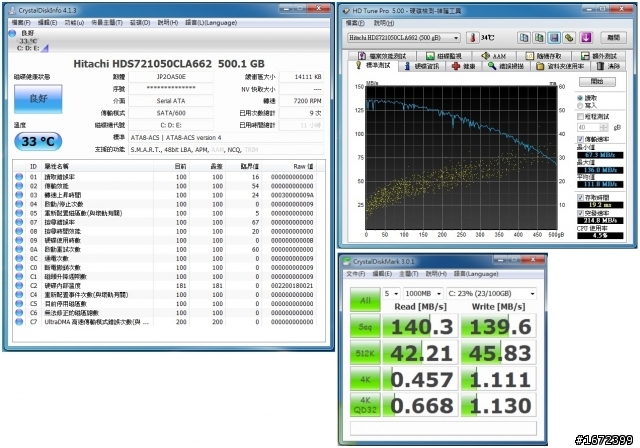Screen dimensions: 640x448
Task: Click the blue status circle for attribute 0C
Action: click(x=19, y=258)
